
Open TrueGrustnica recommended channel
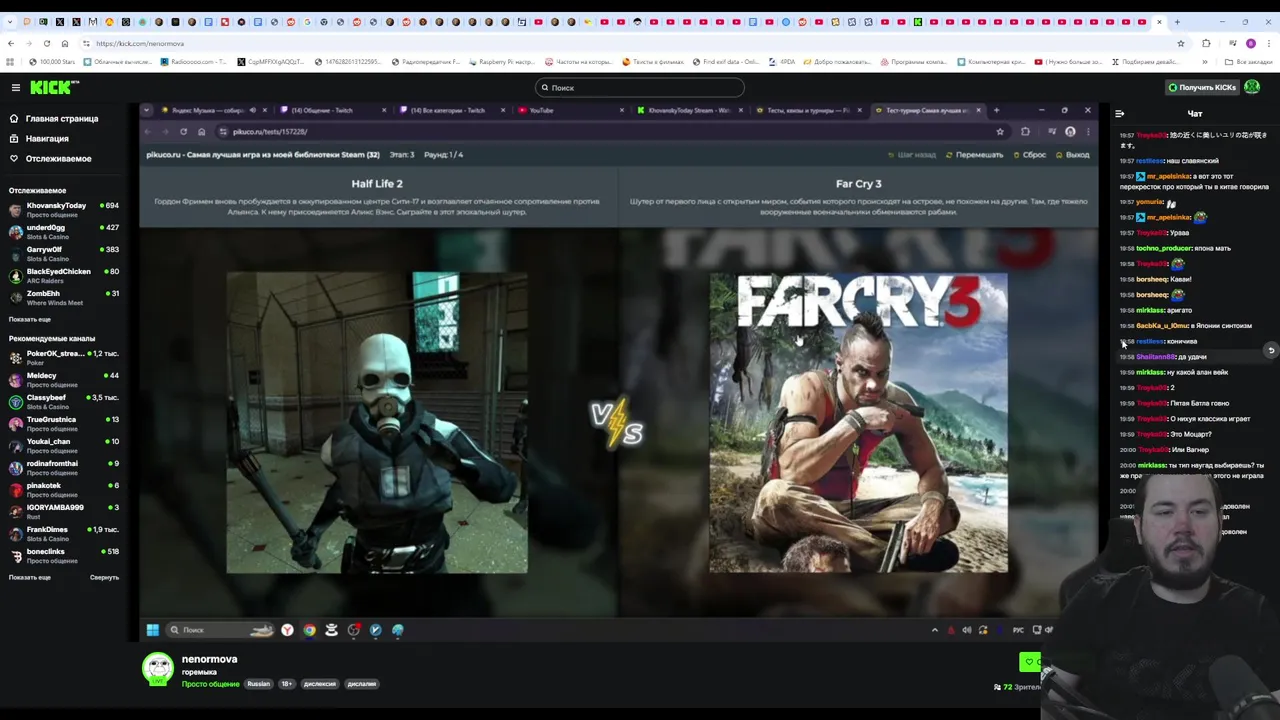[x=64, y=424]
